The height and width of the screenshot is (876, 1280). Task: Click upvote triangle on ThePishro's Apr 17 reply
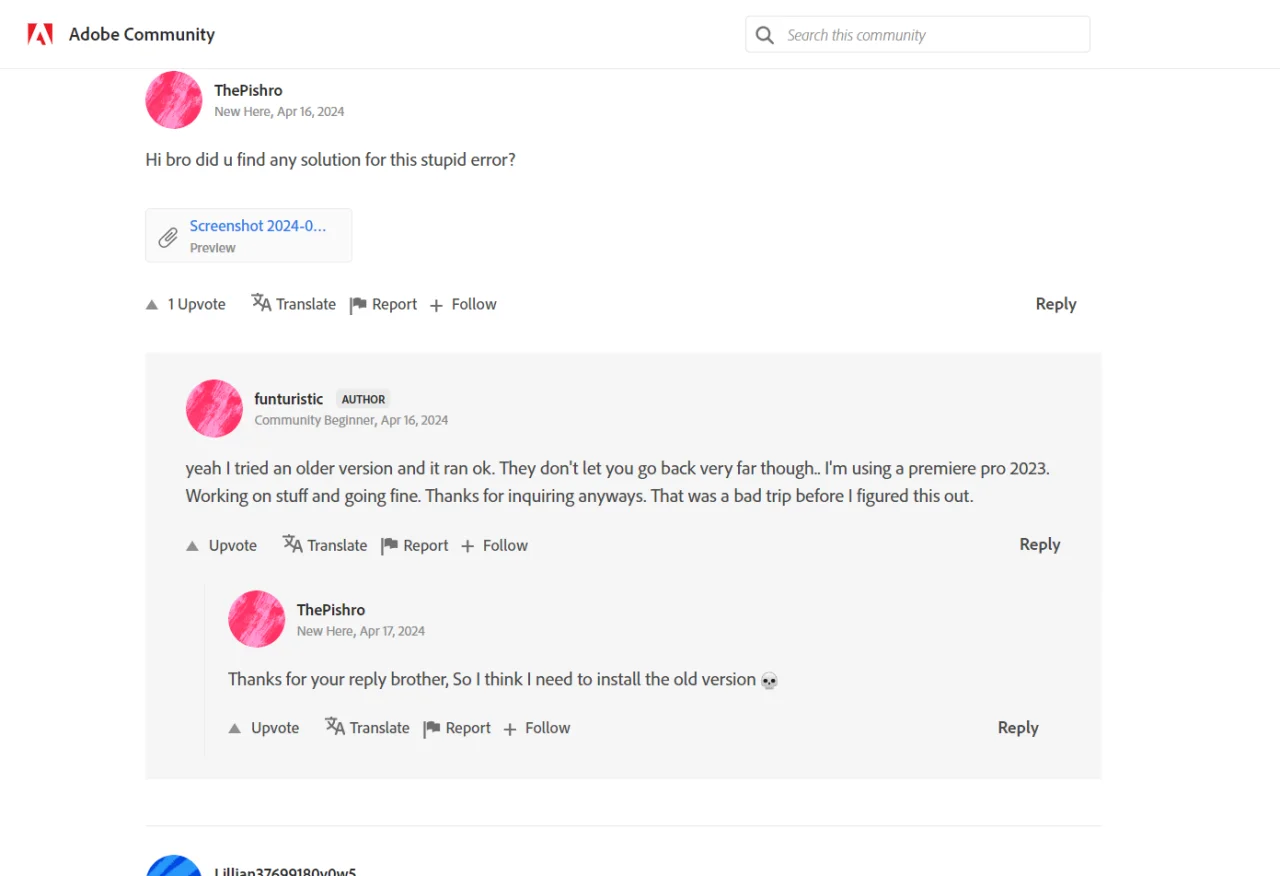tap(235, 729)
